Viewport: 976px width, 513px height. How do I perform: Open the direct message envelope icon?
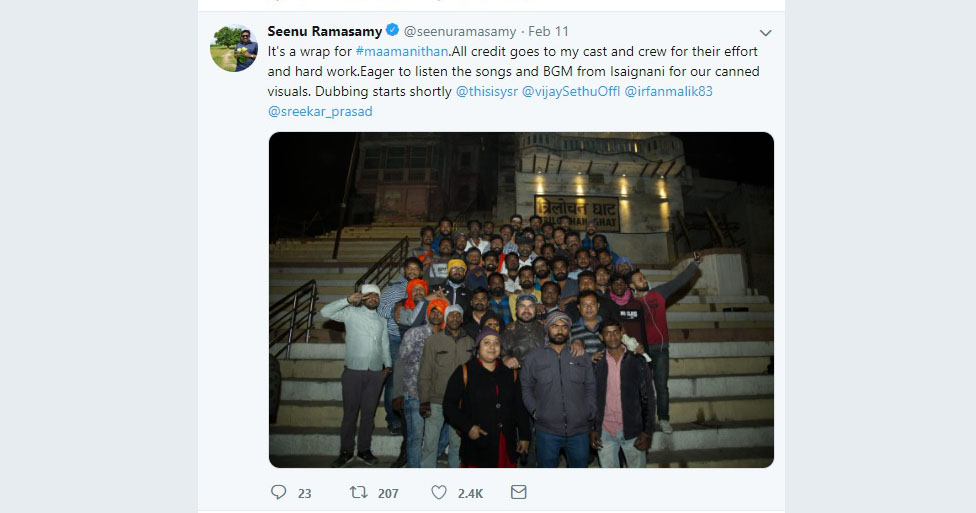(x=518, y=492)
